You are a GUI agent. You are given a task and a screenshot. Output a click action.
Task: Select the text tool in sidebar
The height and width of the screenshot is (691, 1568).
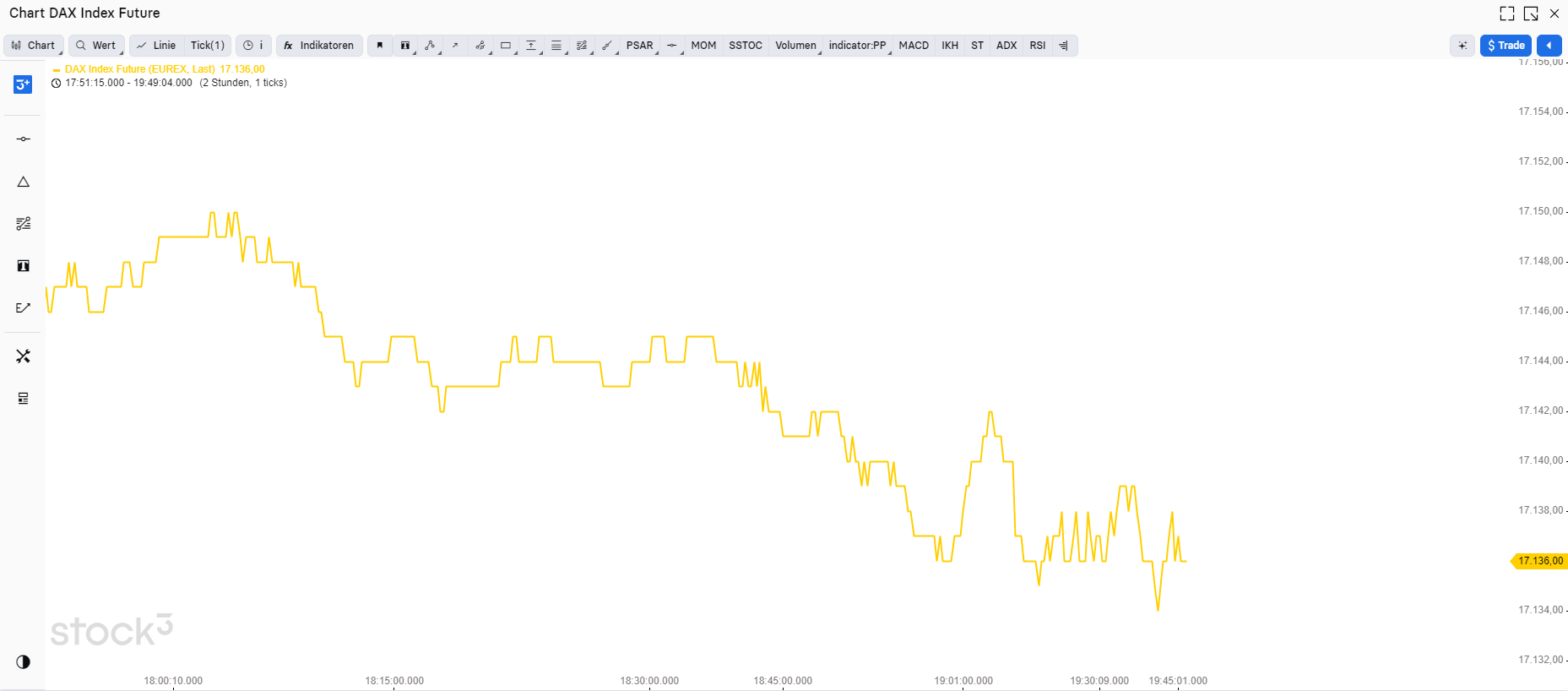click(24, 266)
